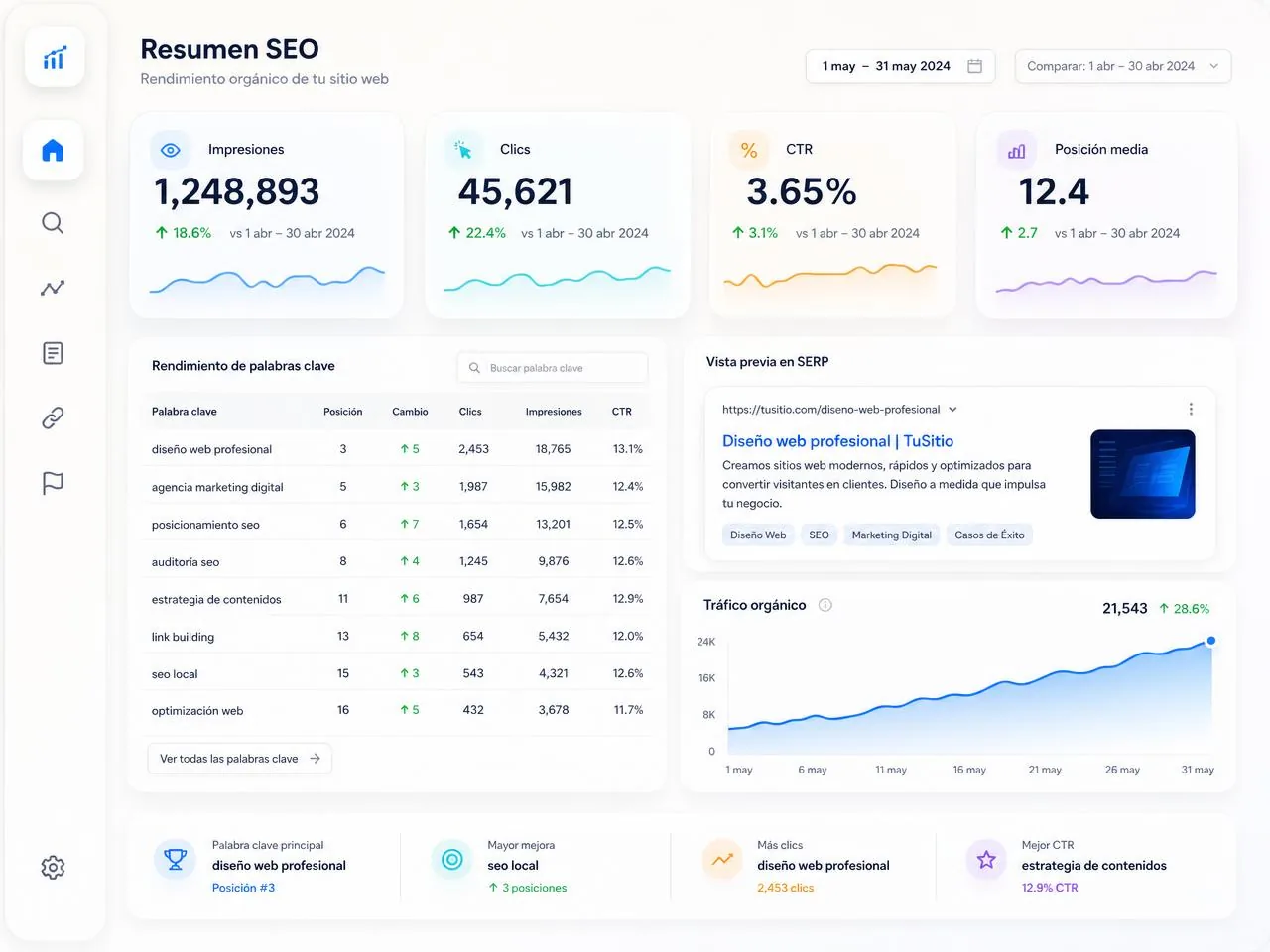
Task: Open settings gear in sidebar
Action: click(x=53, y=868)
